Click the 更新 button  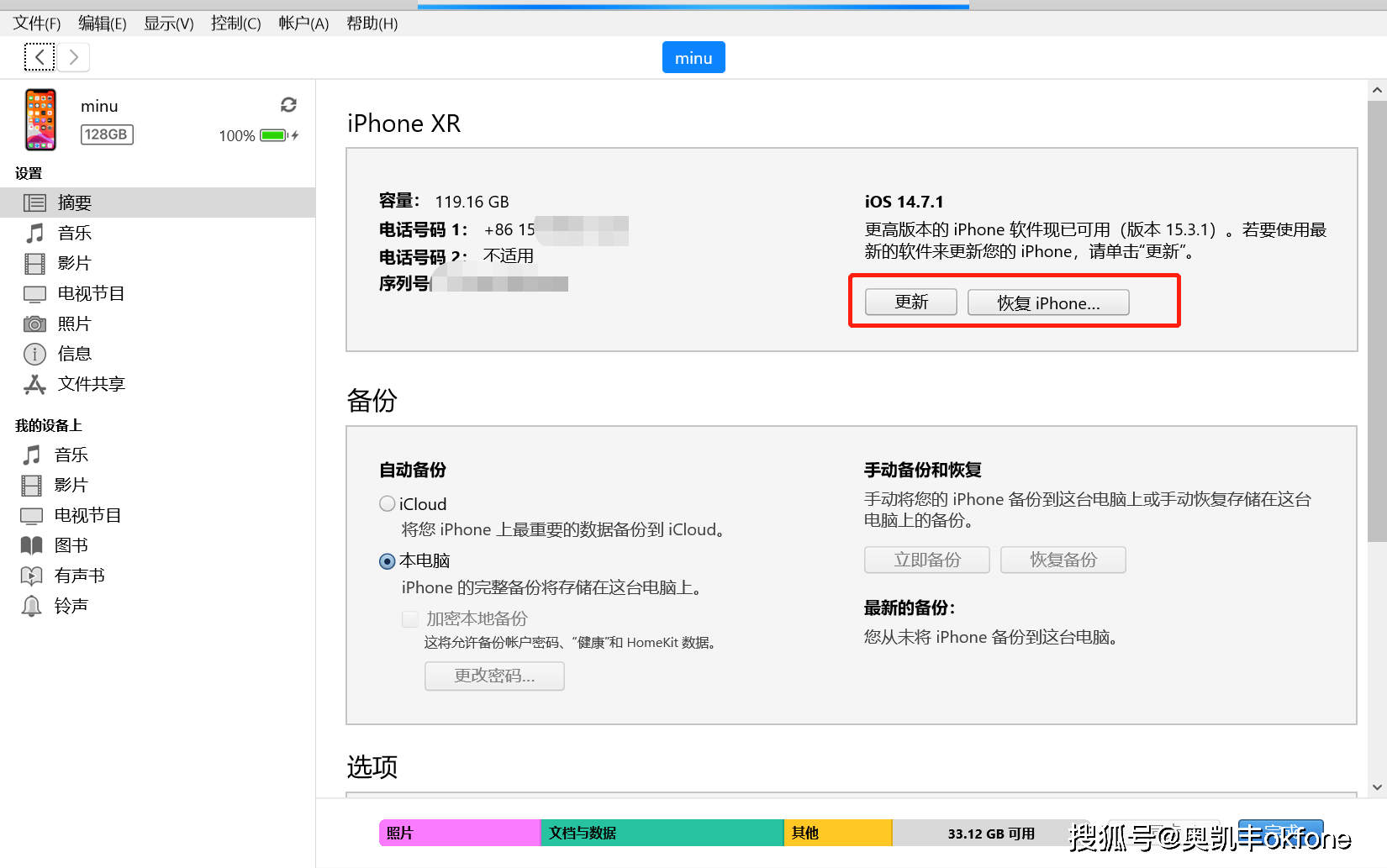910,302
